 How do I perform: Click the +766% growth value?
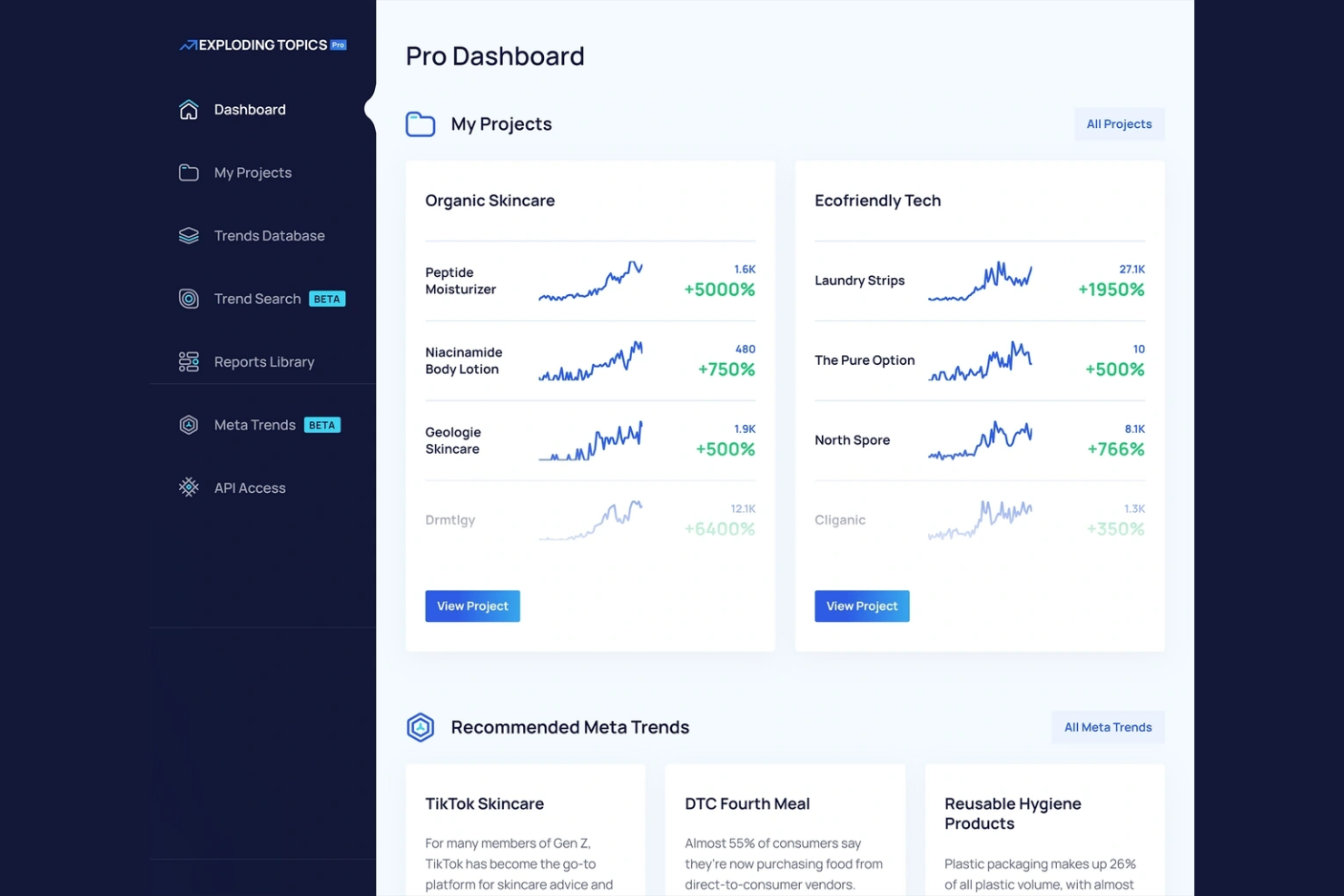click(x=1116, y=449)
